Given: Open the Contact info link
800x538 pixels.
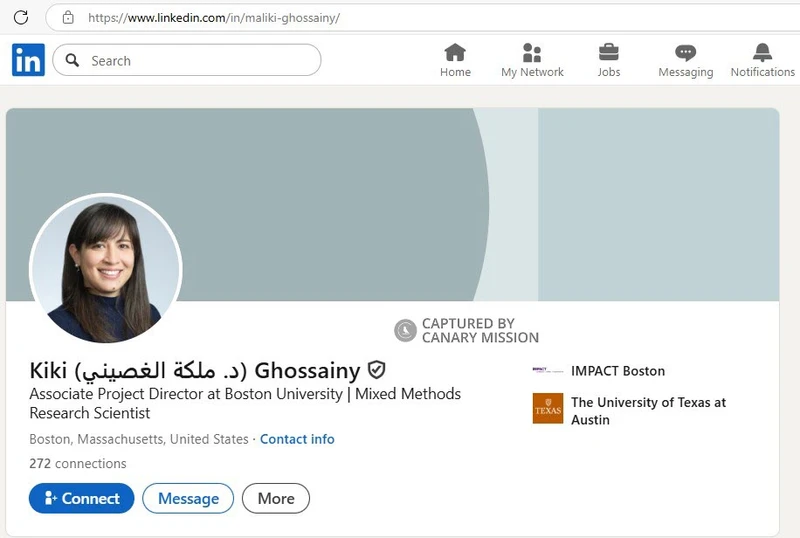Looking at the screenshot, I should (x=297, y=439).
